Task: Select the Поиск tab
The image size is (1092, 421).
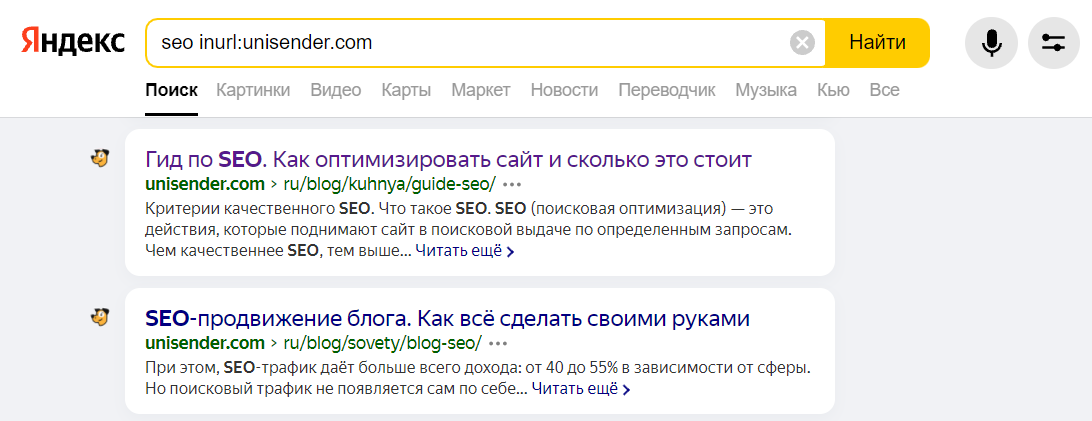Action: point(171,90)
